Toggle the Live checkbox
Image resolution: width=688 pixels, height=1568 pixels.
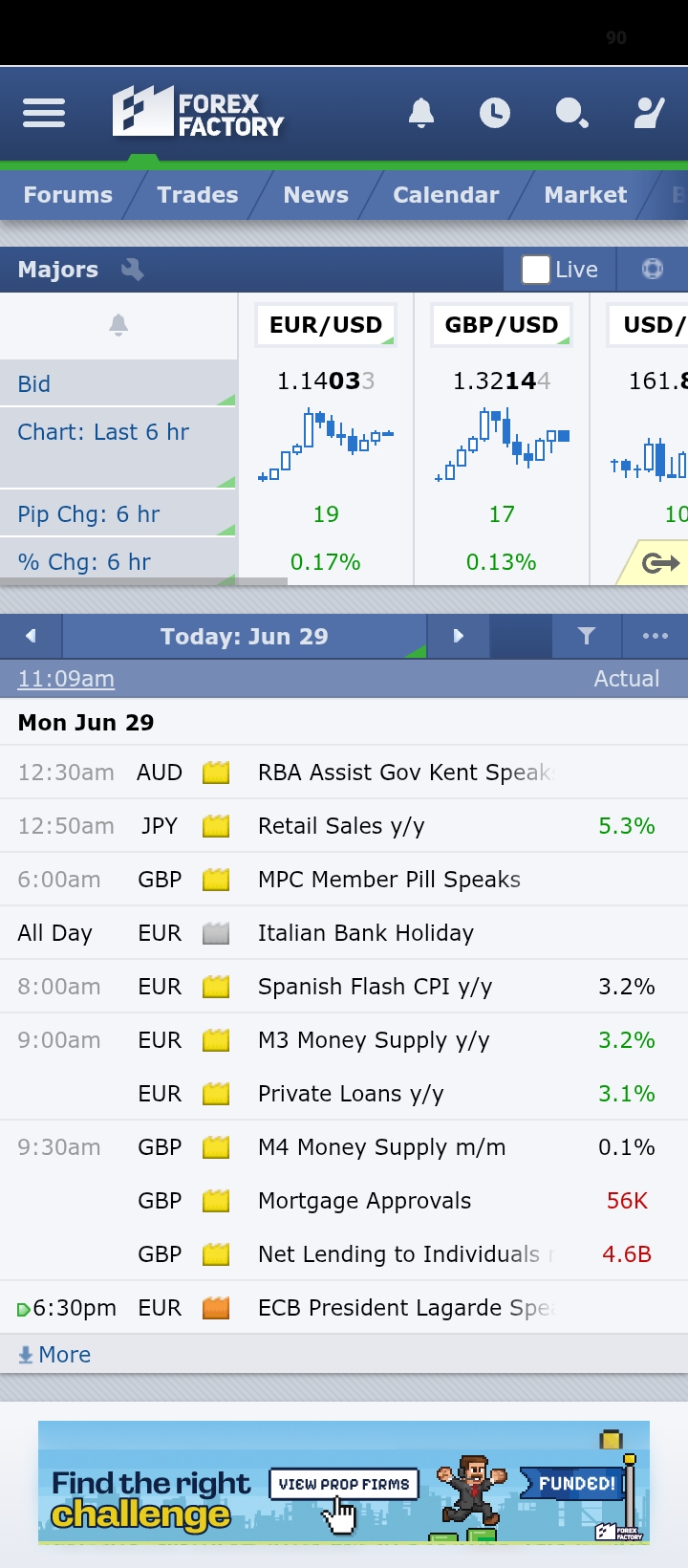click(x=536, y=270)
